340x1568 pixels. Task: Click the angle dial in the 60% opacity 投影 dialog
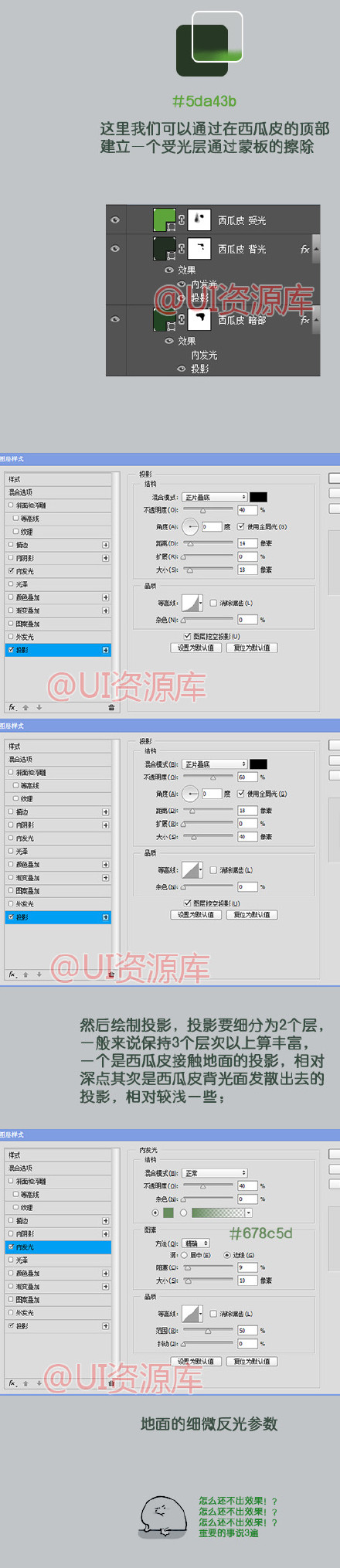tap(191, 794)
